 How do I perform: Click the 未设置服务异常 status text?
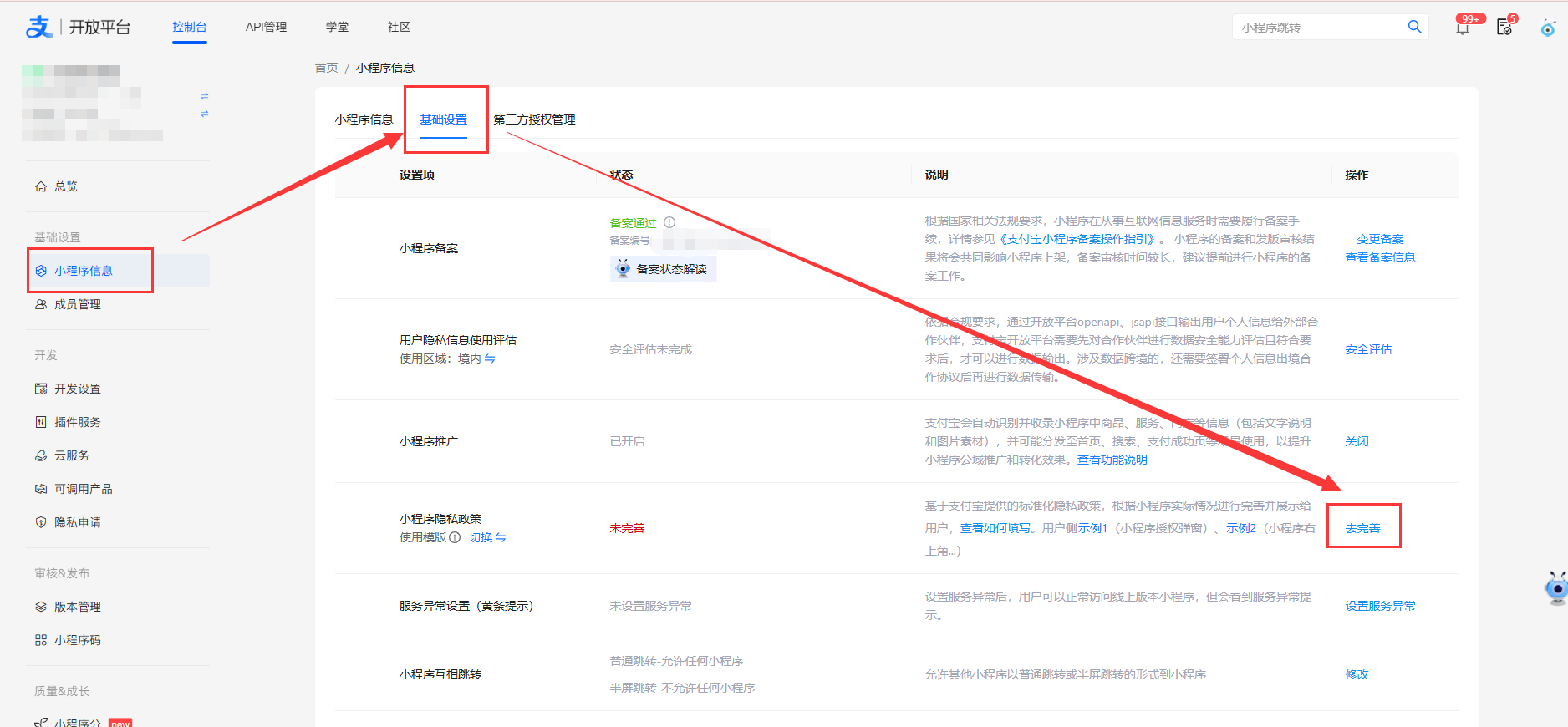(x=650, y=606)
